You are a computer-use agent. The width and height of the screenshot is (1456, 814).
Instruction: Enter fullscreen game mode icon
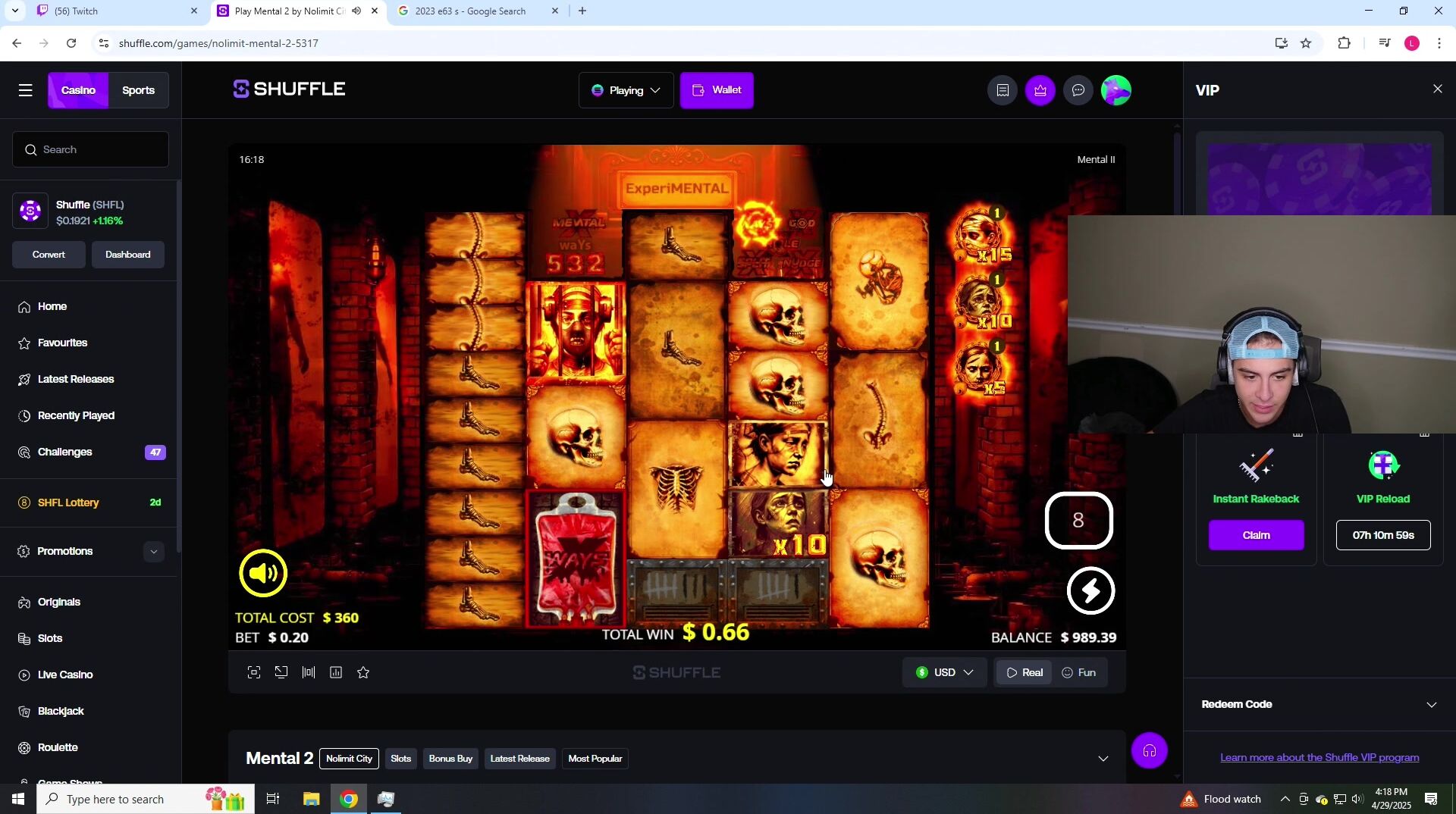click(x=254, y=672)
